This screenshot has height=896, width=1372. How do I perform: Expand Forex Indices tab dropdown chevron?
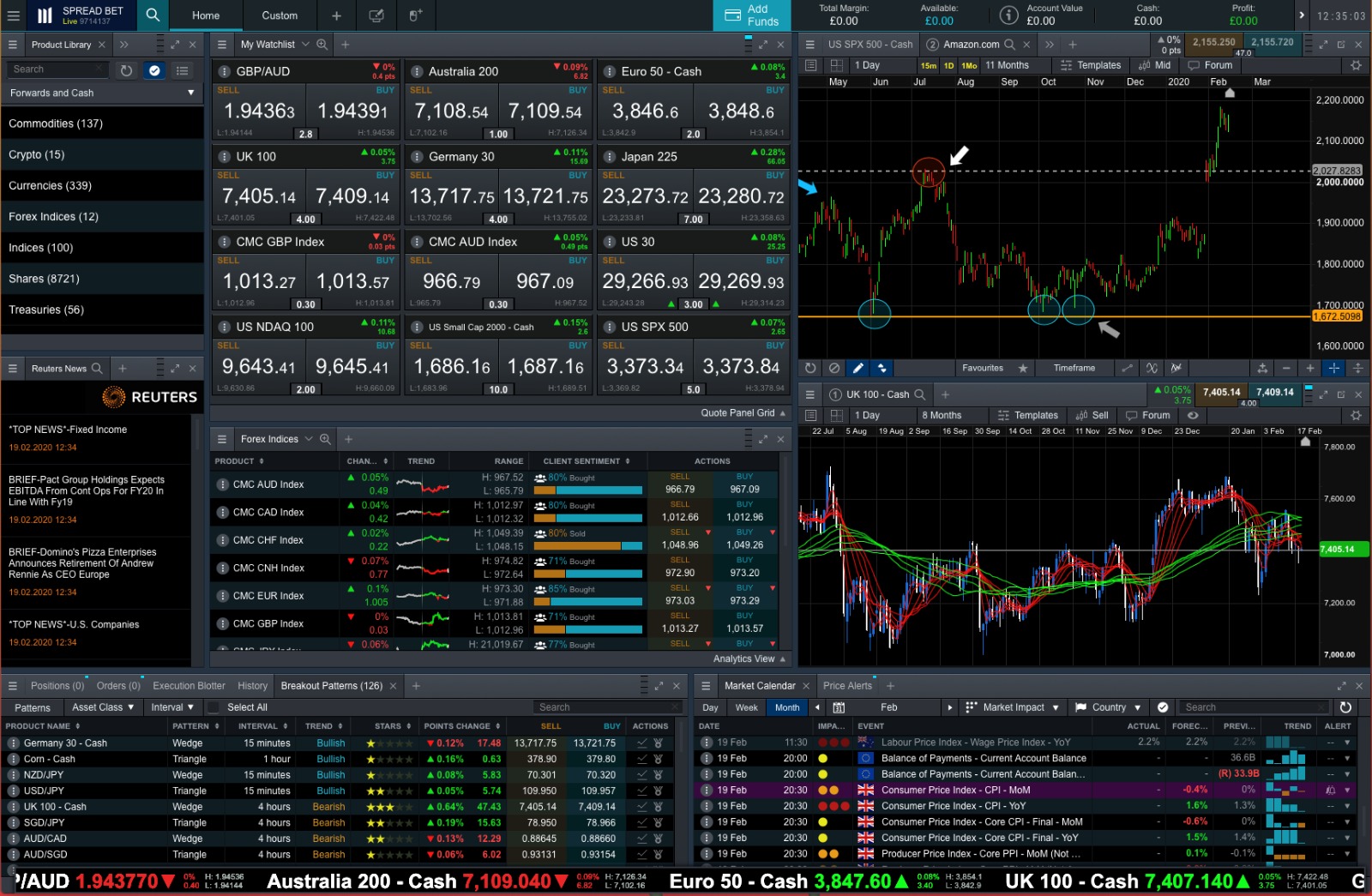pos(309,439)
